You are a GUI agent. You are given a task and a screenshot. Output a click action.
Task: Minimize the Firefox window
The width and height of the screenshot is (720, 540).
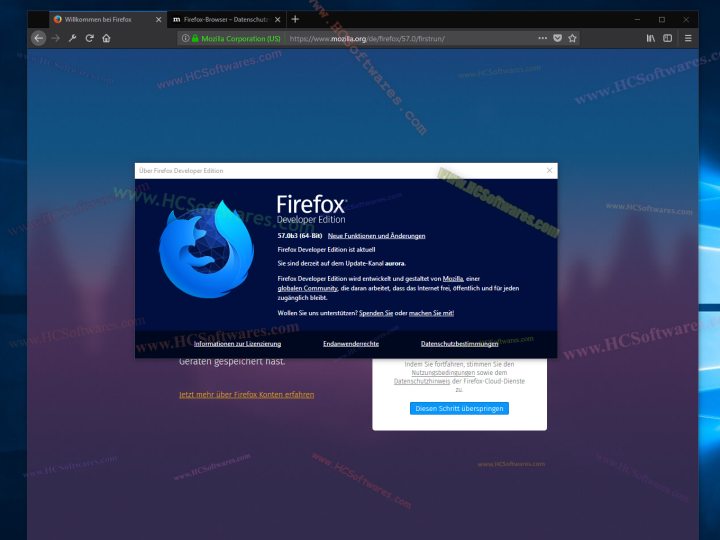(637, 19)
